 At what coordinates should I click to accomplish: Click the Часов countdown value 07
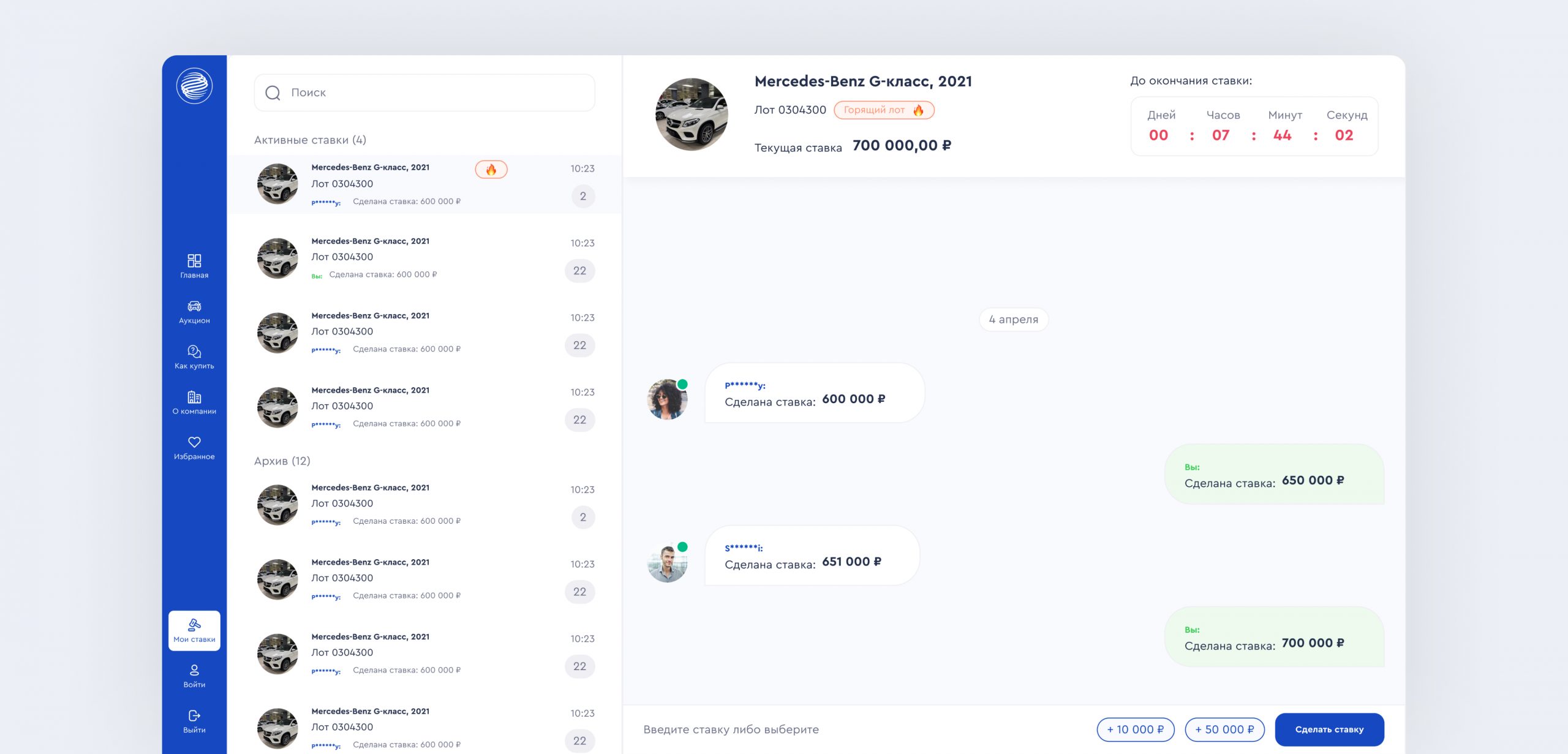point(1221,135)
